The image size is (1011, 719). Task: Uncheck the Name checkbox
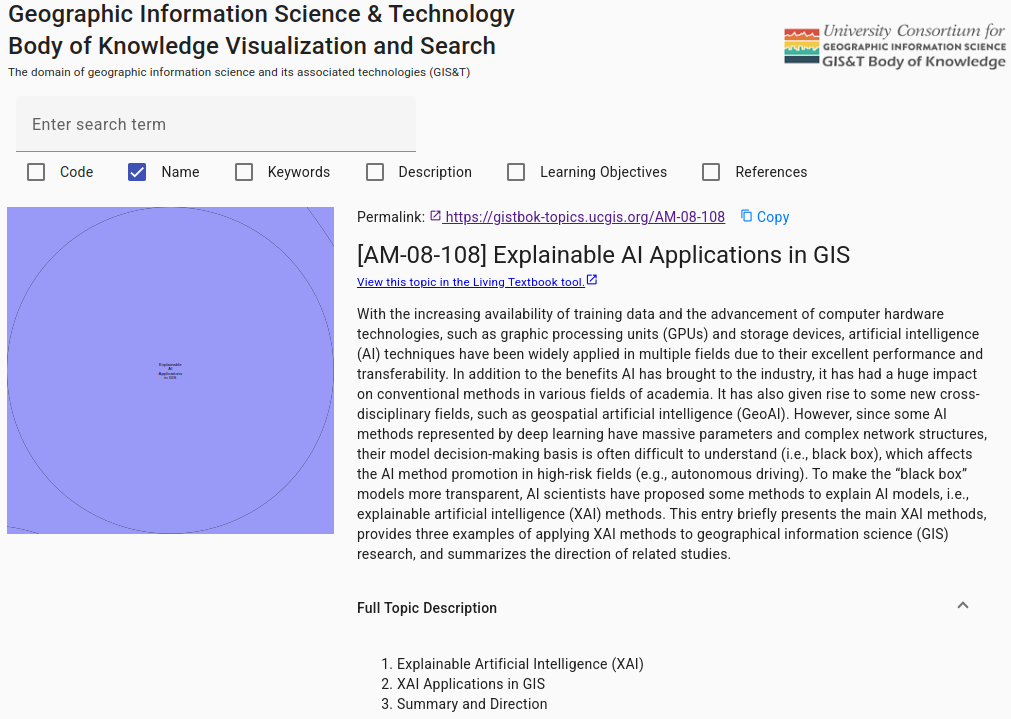tap(137, 172)
